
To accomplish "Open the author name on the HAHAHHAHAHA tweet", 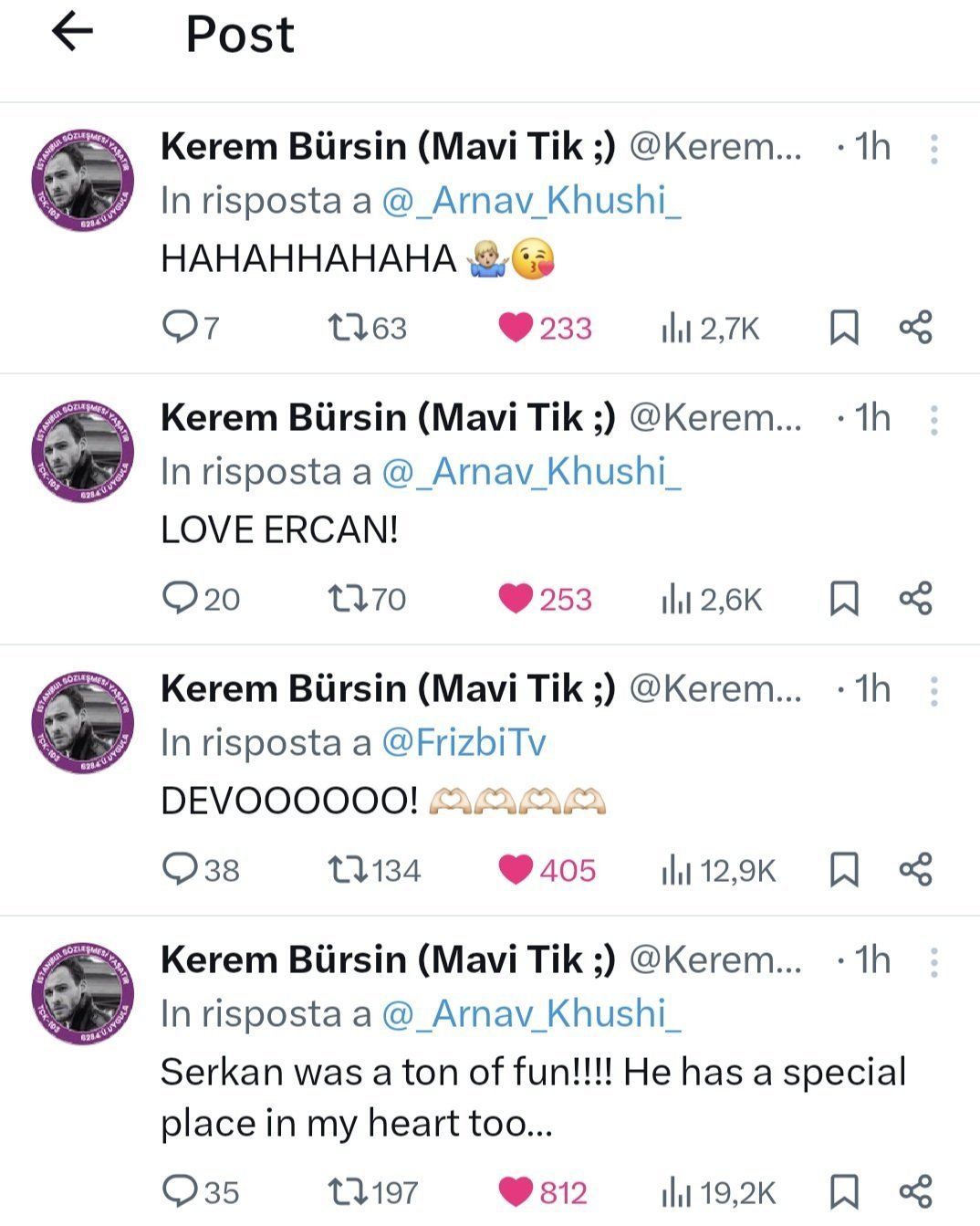I will click(x=388, y=146).
